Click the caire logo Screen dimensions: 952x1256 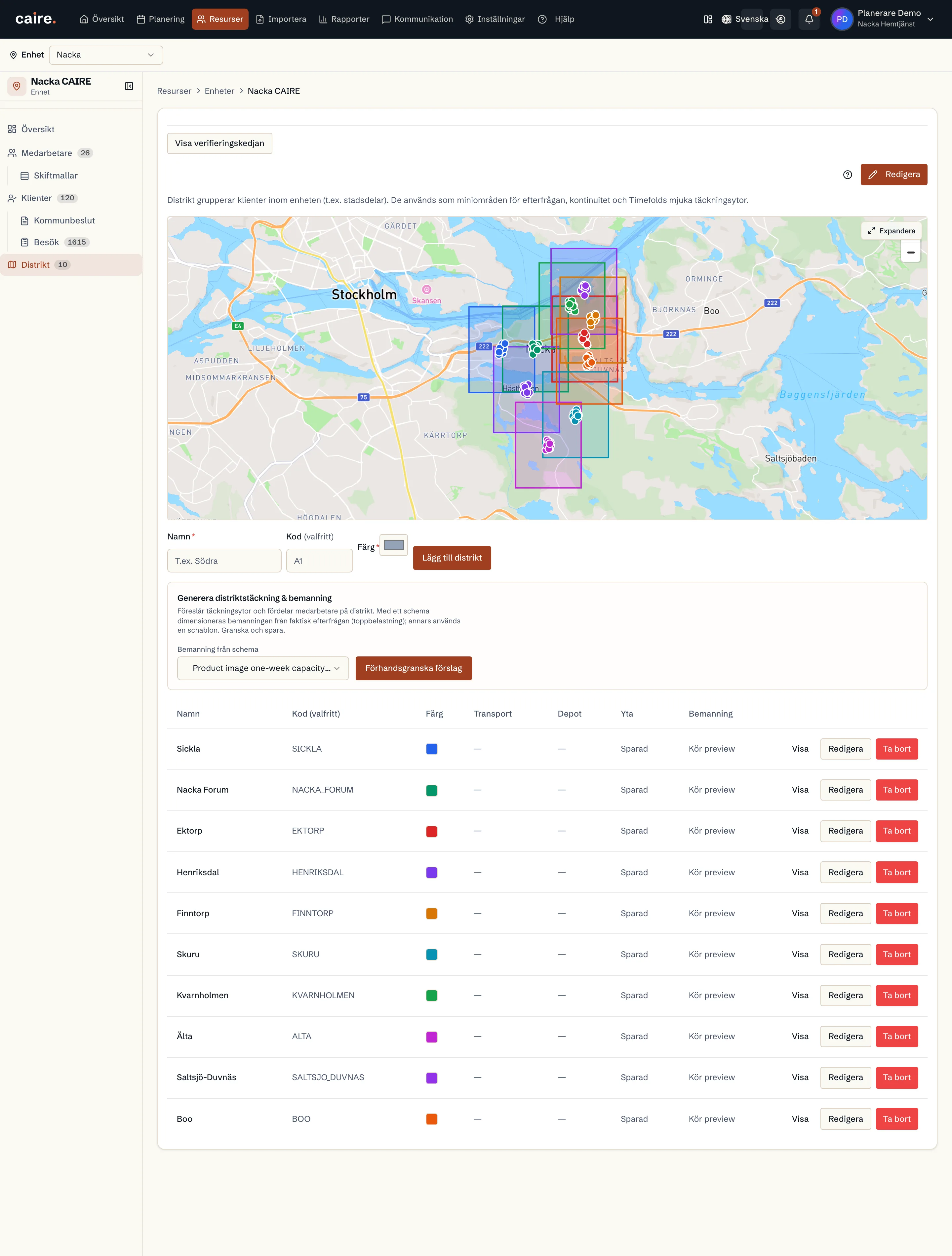tap(35, 19)
